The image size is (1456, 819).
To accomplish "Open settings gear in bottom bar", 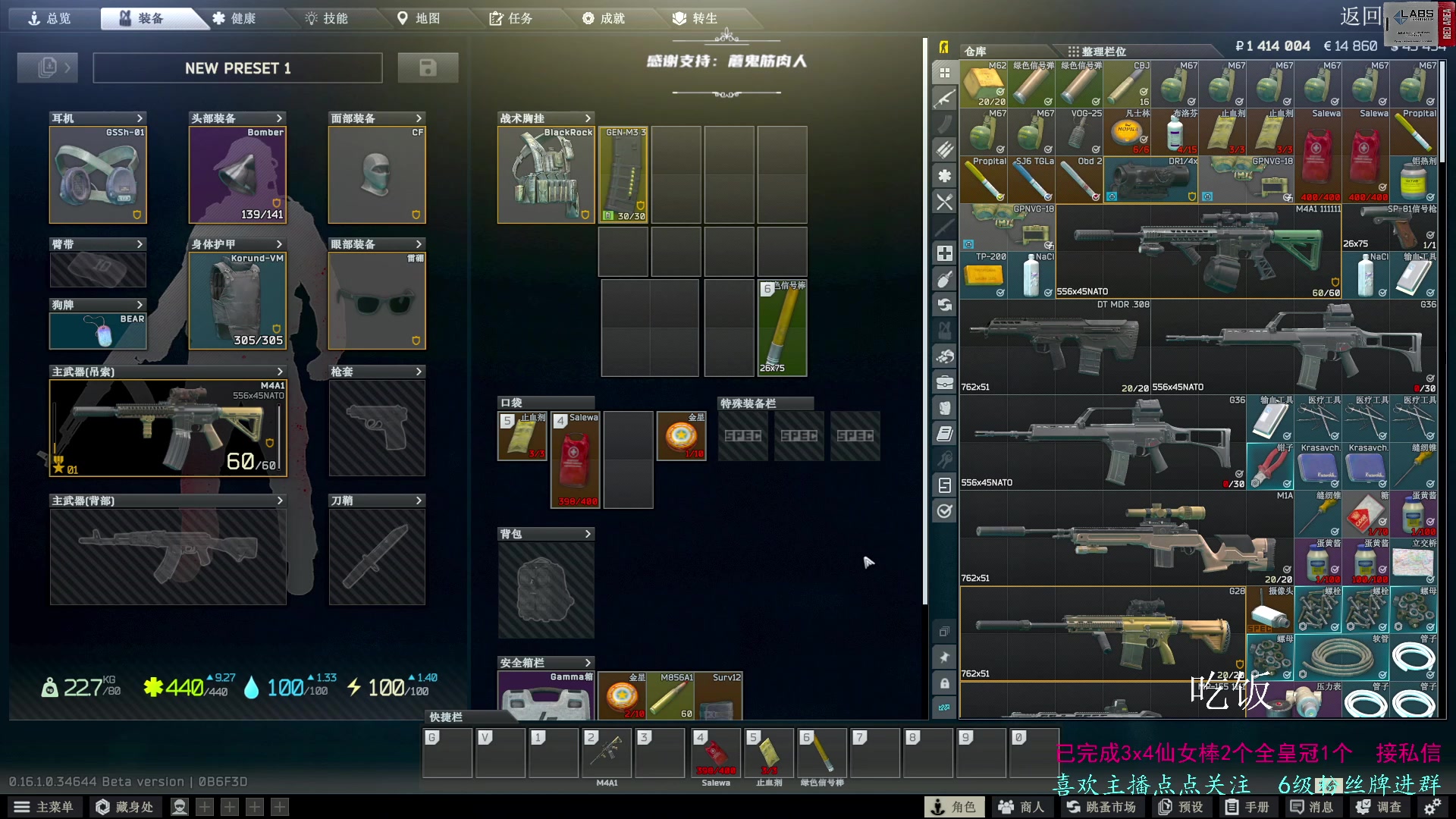I will click(1432, 807).
